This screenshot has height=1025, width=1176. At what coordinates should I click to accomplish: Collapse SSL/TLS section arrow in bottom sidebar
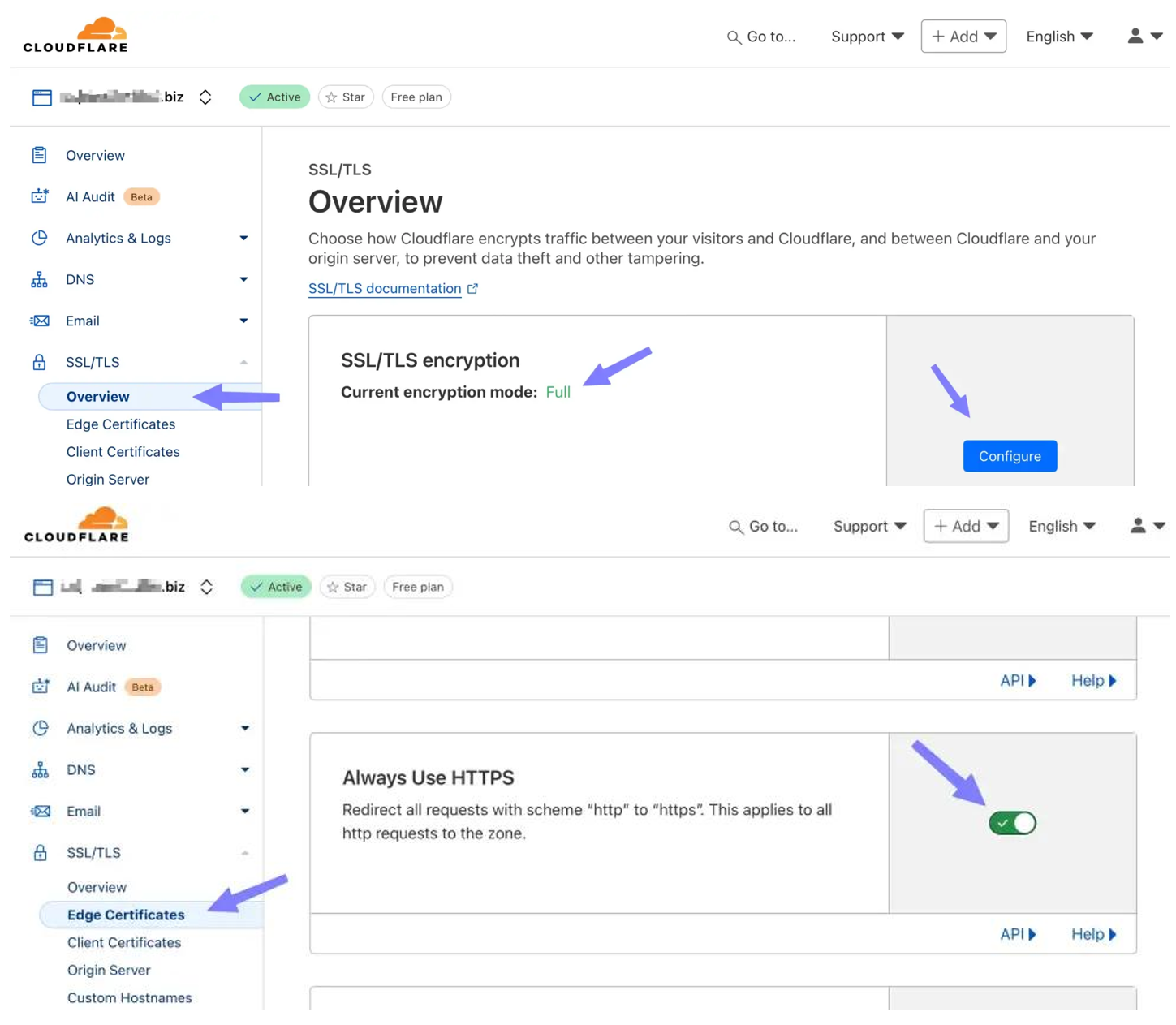pyautogui.click(x=244, y=853)
